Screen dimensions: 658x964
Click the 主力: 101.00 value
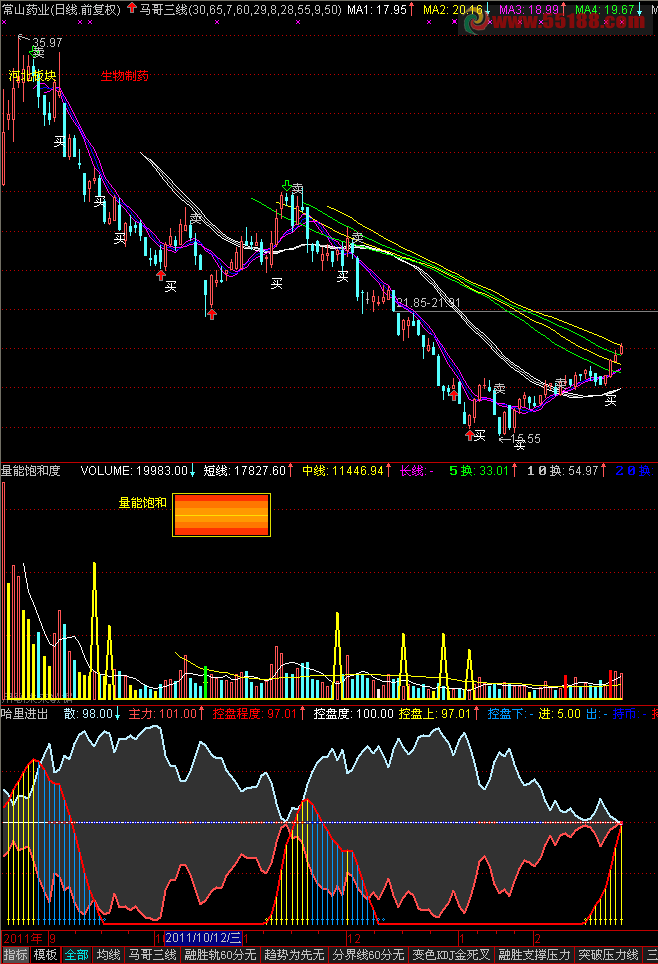pos(162,714)
